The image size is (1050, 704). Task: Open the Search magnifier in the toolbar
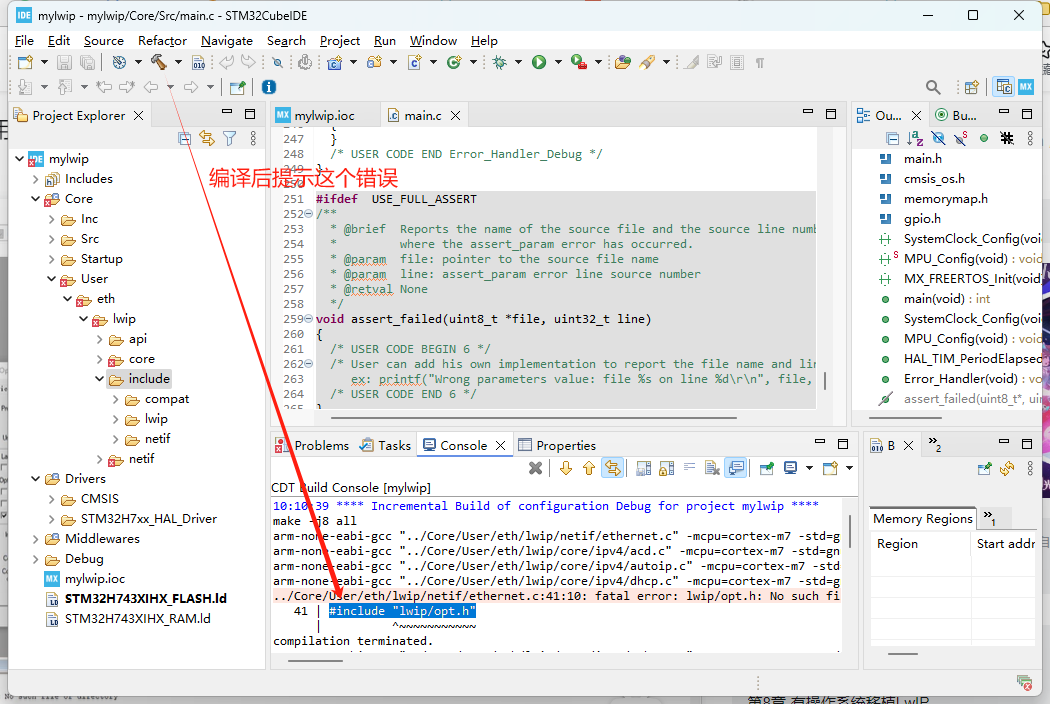pyautogui.click(x=933, y=87)
